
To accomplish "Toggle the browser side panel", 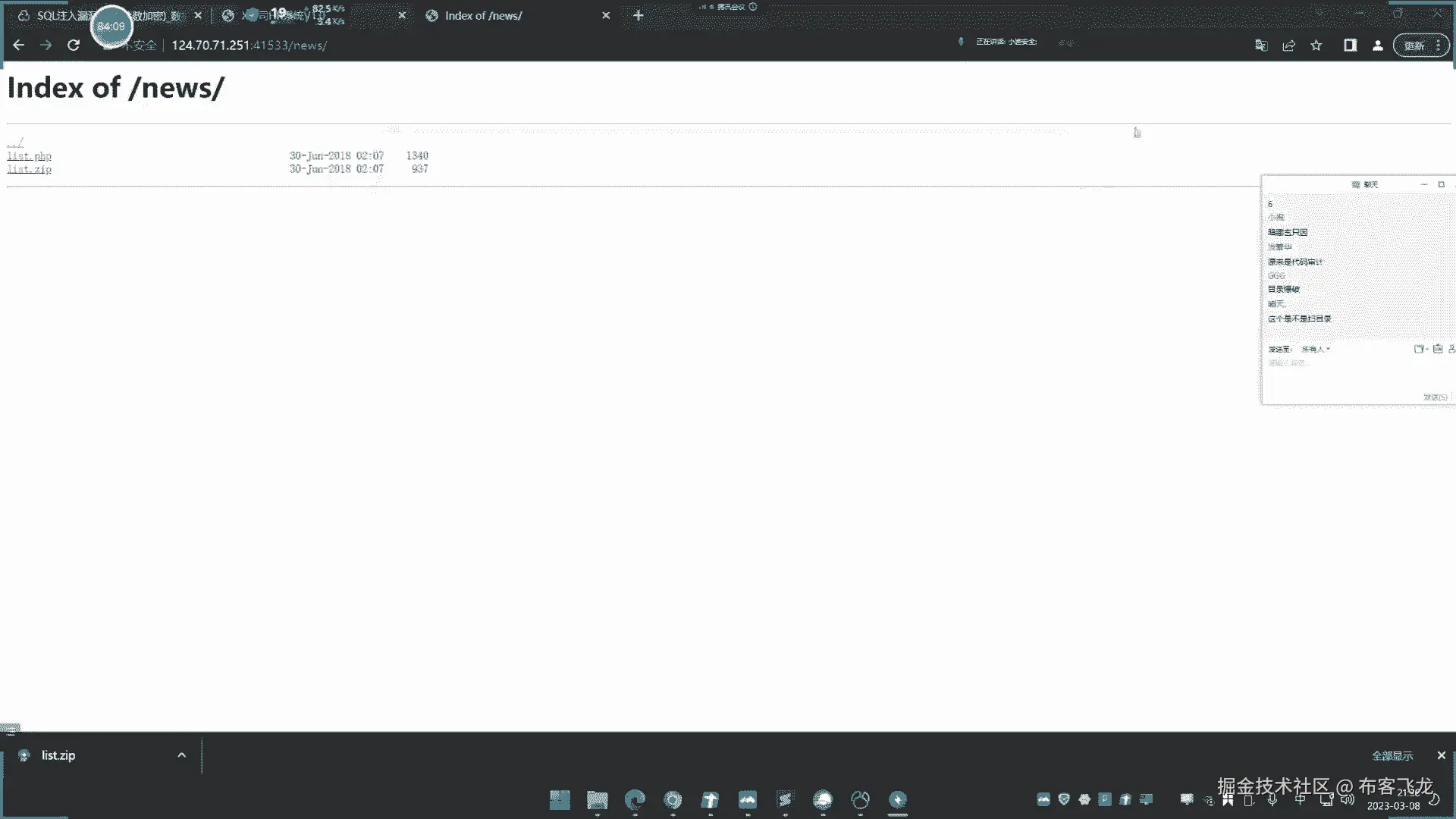I will (1350, 45).
